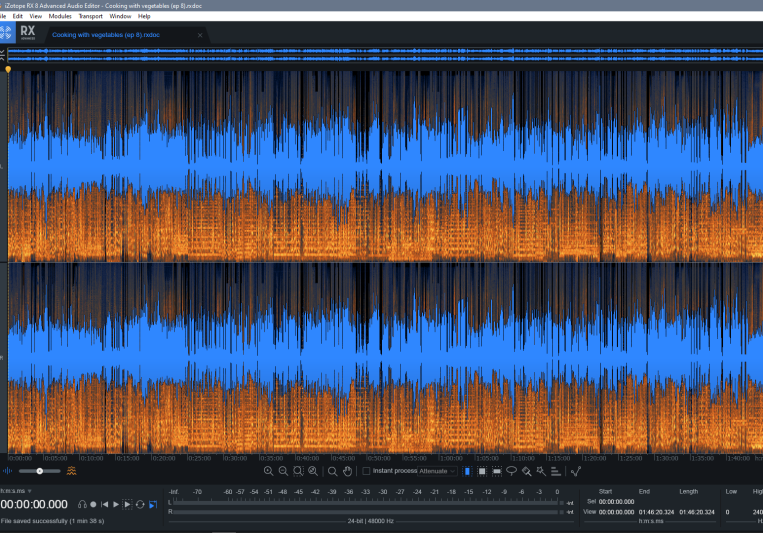Switch to Cooking with vegetables (ep 8) tab

(106, 35)
